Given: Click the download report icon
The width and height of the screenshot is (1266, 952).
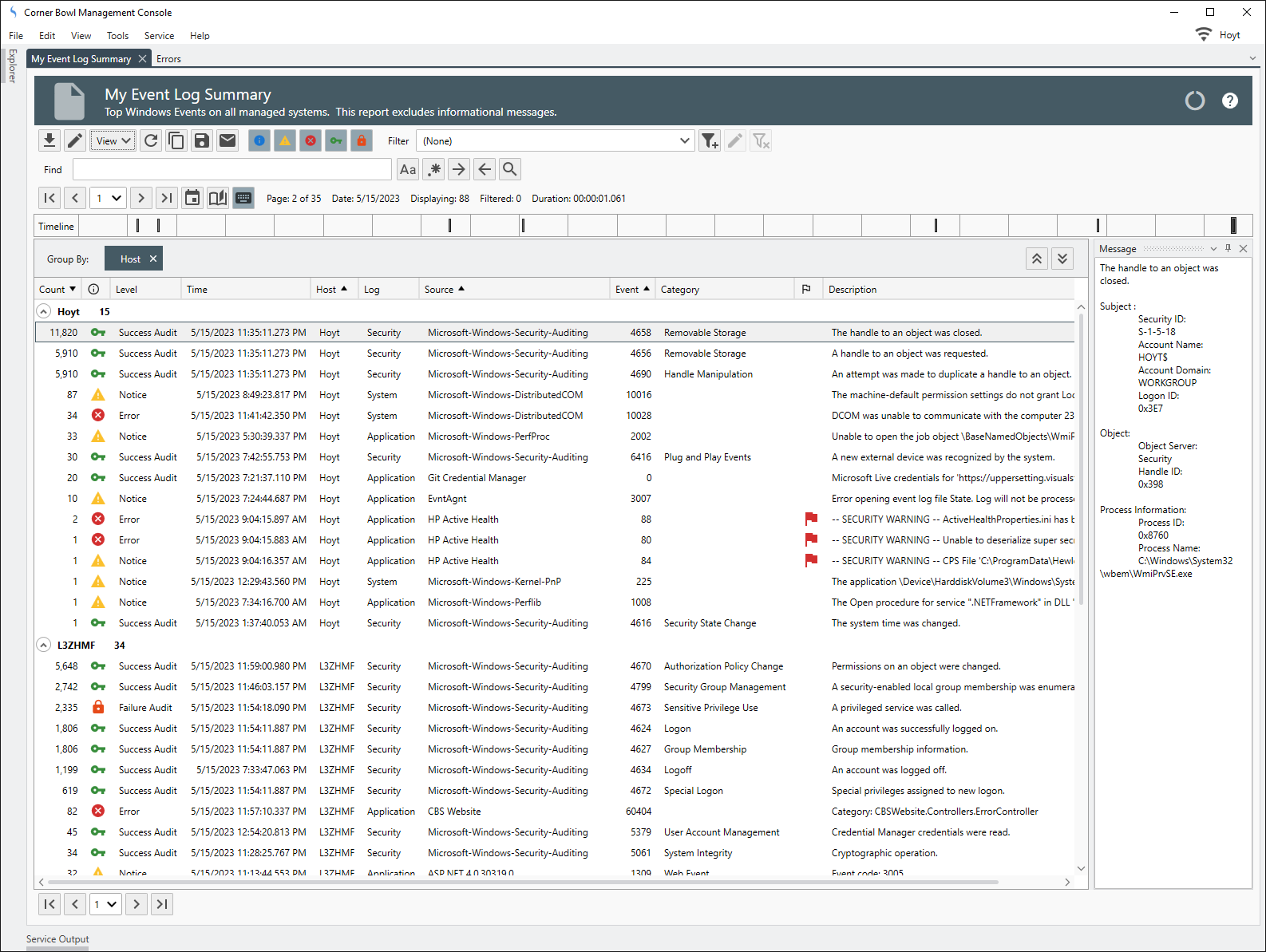Looking at the screenshot, I should point(49,141).
